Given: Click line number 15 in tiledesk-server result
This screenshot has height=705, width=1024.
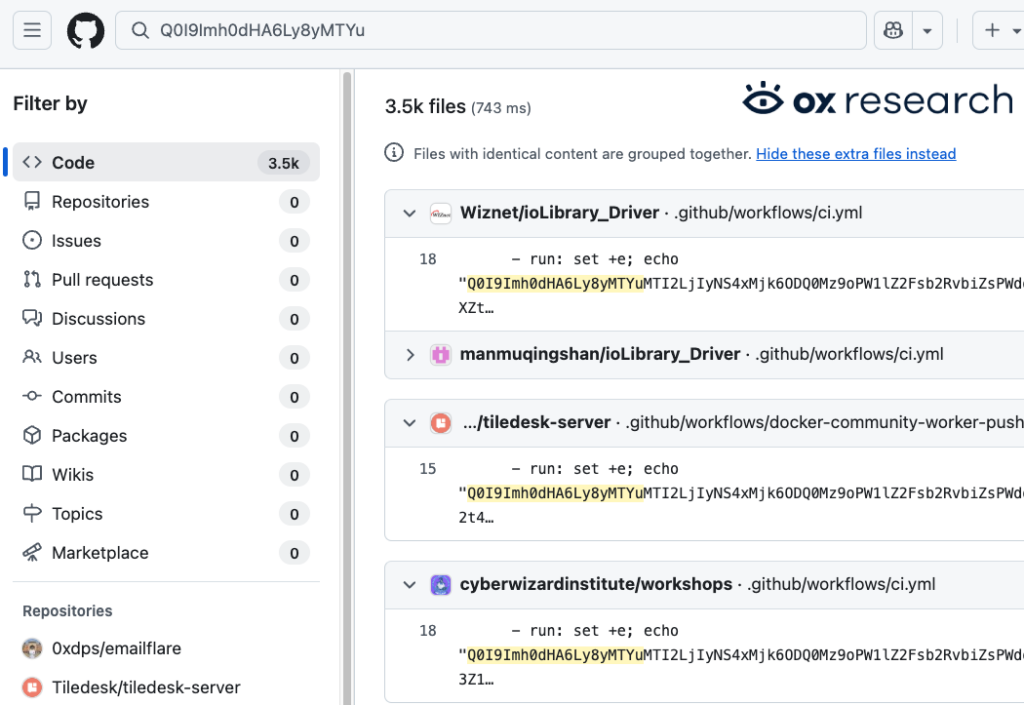Looking at the screenshot, I should pyautogui.click(x=428, y=469).
